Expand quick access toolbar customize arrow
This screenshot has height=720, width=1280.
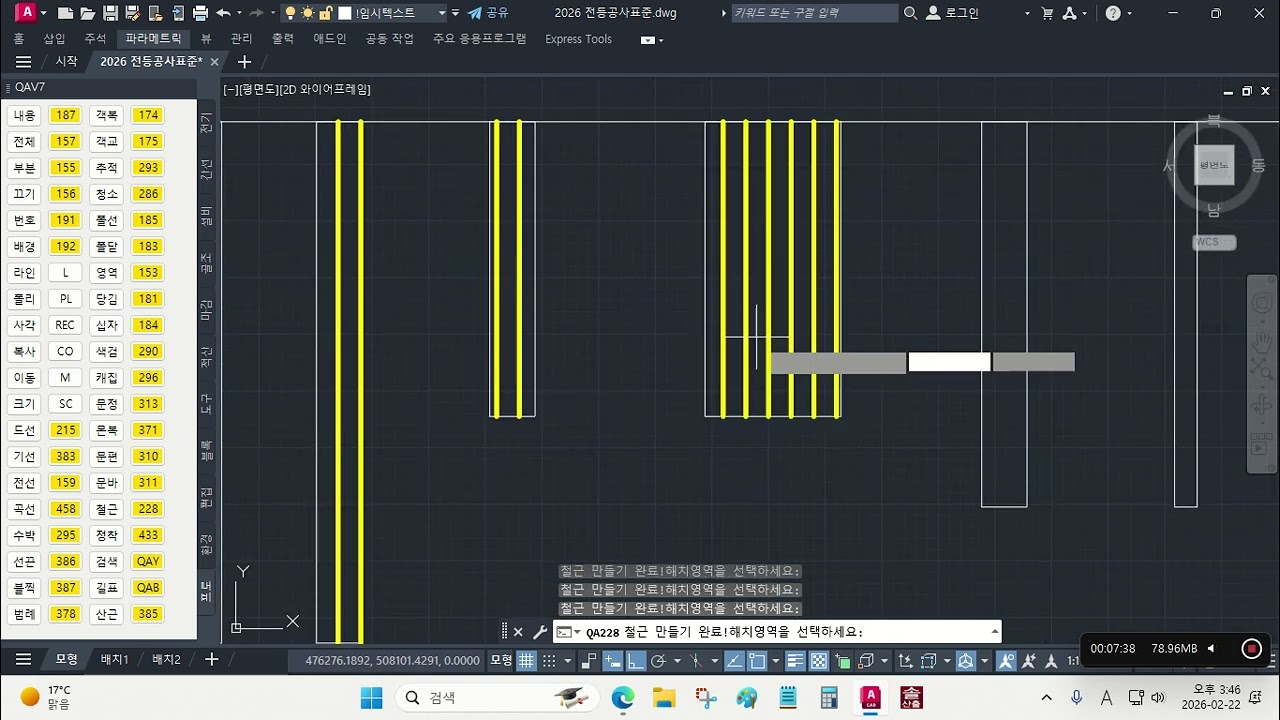click(x=456, y=13)
